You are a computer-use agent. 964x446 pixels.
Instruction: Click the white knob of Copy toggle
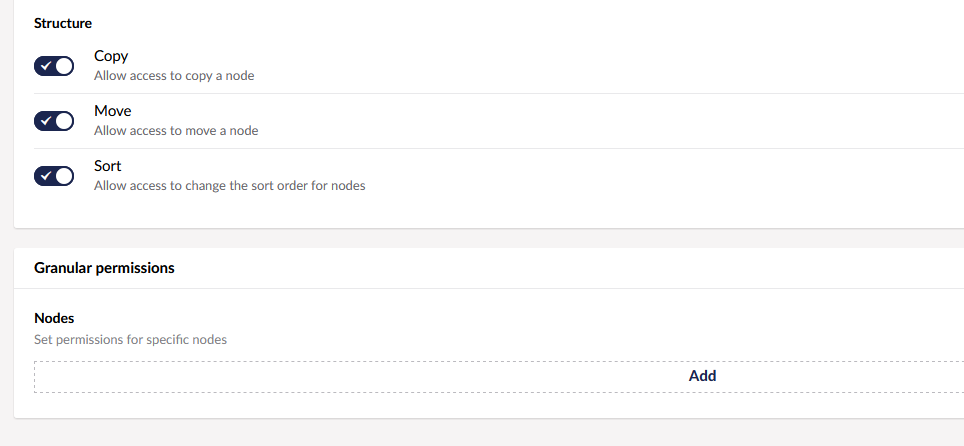[64, 66]
